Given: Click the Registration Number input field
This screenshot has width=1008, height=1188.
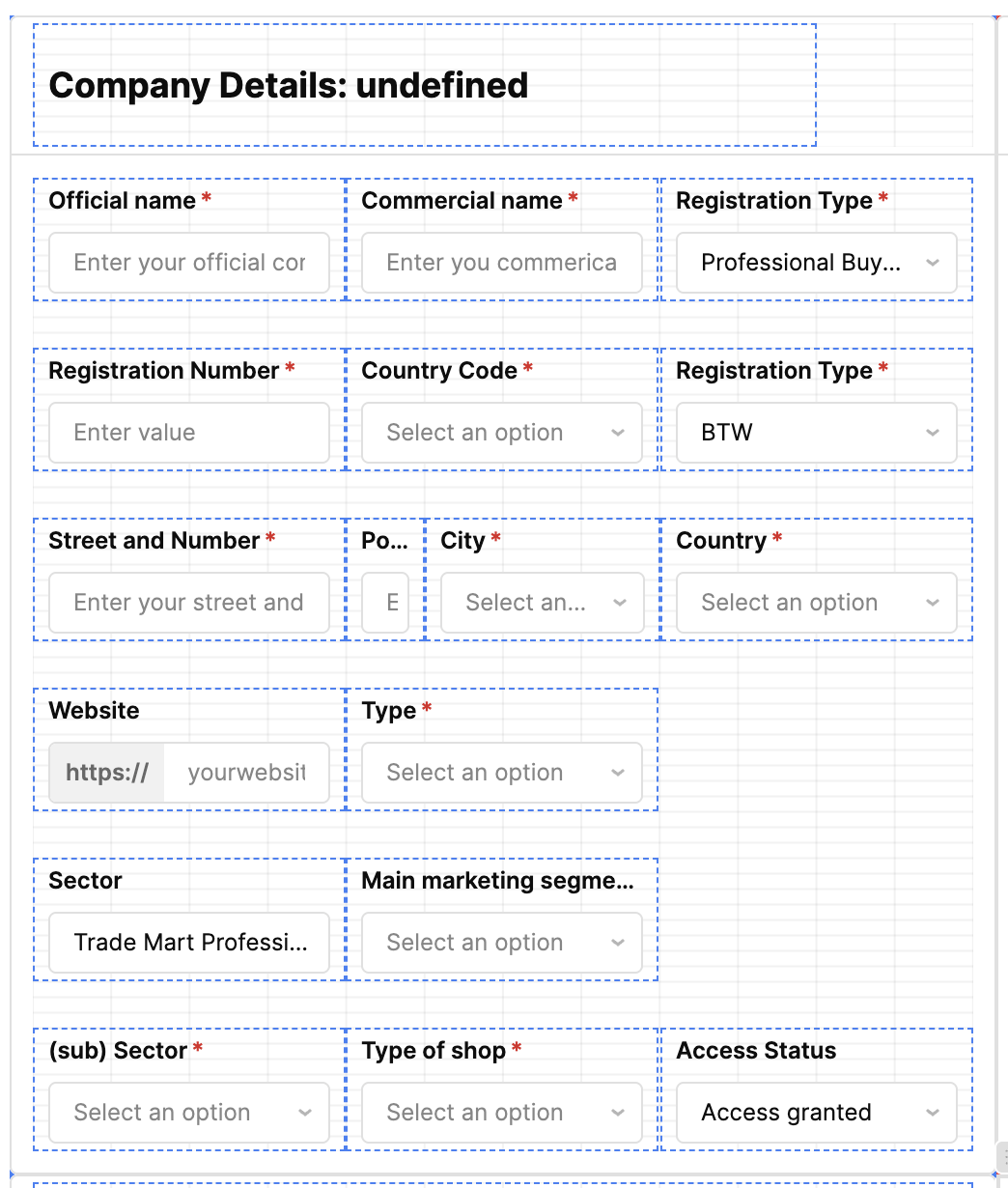Looking at the screenshot, I should [x=189, y=433].
